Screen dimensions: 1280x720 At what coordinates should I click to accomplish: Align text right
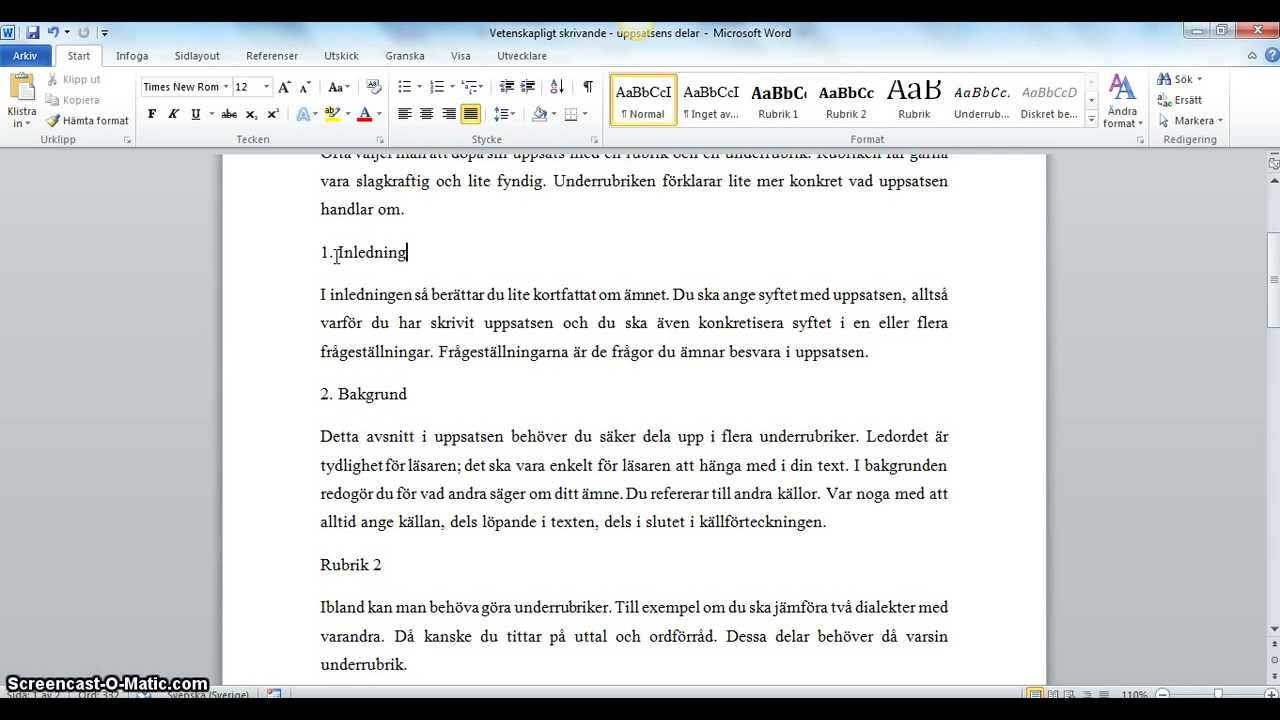[449, 114]
